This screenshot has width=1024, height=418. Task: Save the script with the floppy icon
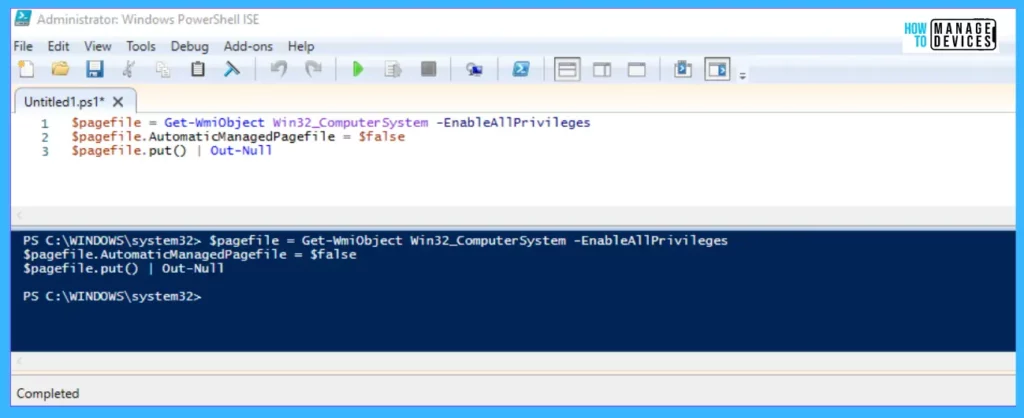[95, 69]
